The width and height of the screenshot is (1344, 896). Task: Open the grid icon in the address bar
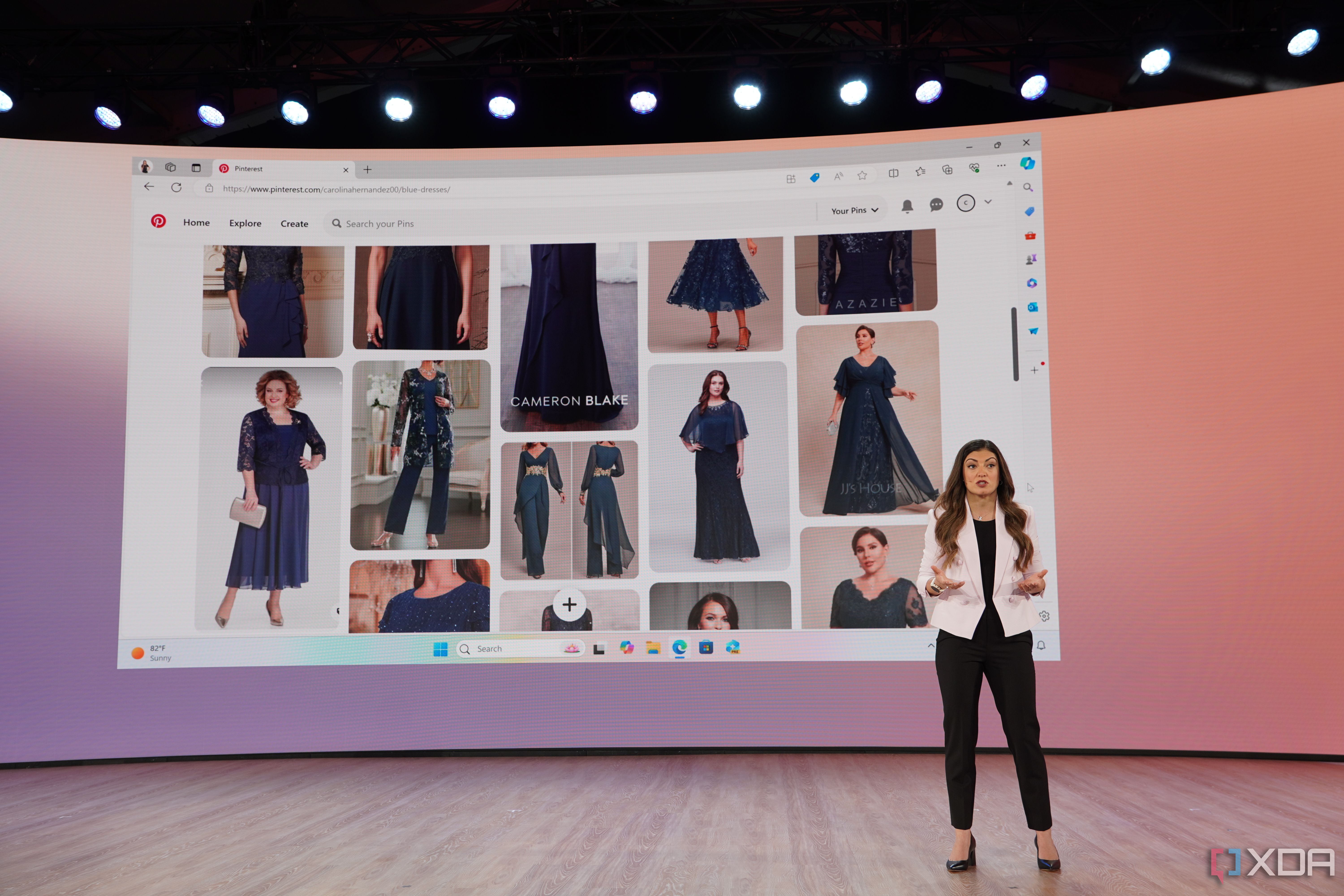point(791,179)
